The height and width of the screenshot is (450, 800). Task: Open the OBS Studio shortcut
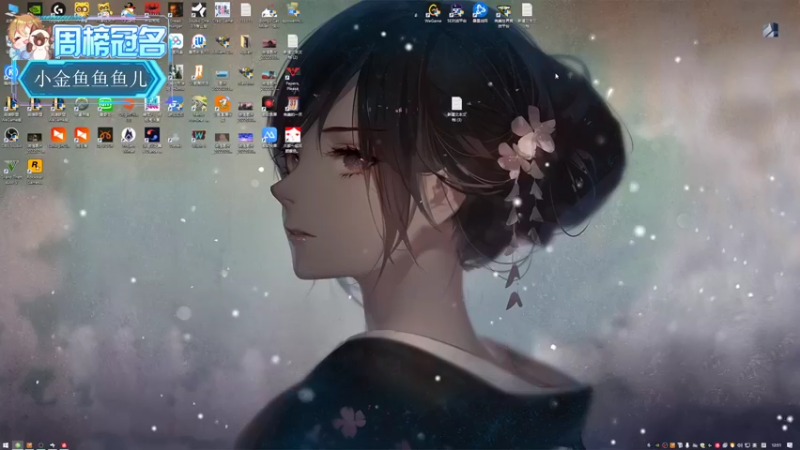click(11, 135)
